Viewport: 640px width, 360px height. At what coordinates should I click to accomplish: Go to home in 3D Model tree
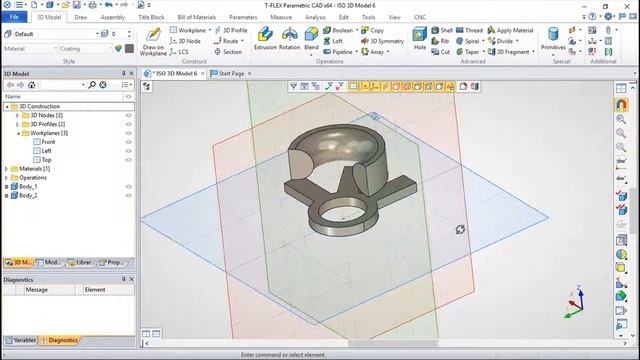[31, 84]
